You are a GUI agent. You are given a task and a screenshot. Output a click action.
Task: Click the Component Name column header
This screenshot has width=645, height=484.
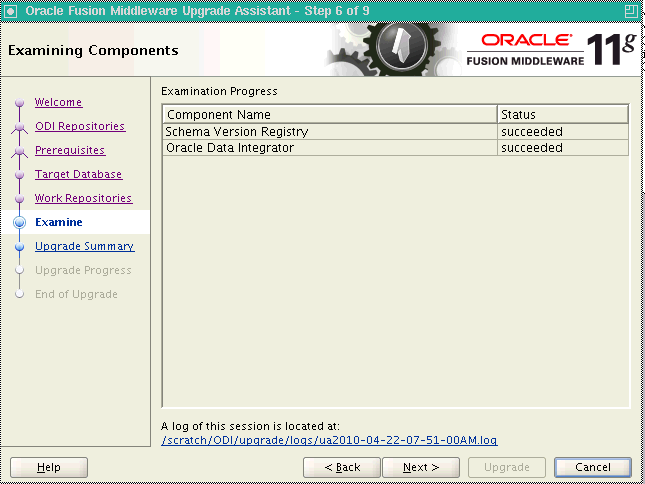coord(329,114)
